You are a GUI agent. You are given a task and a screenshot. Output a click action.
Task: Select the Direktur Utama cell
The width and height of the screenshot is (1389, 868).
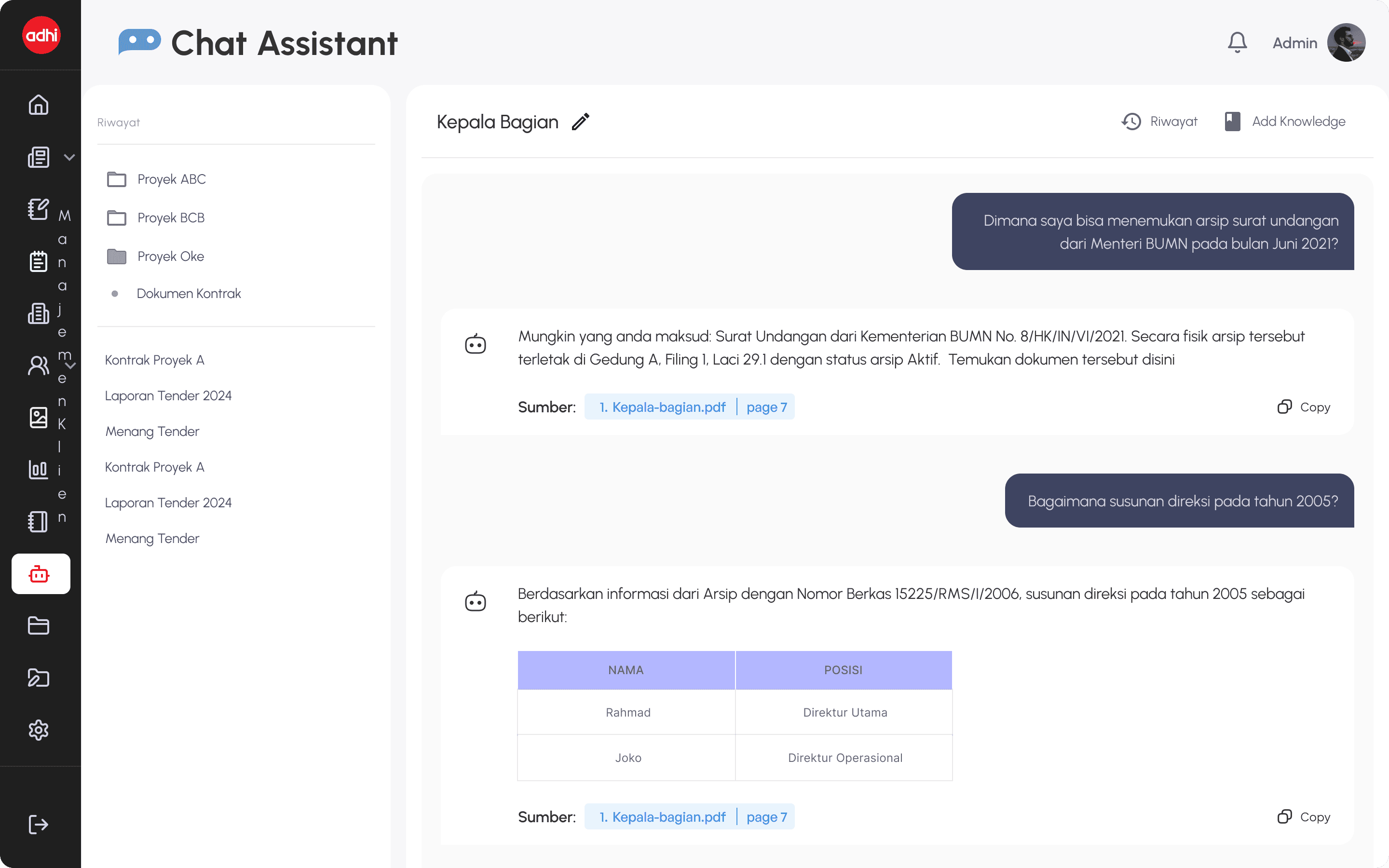click(x=844, y=712)
